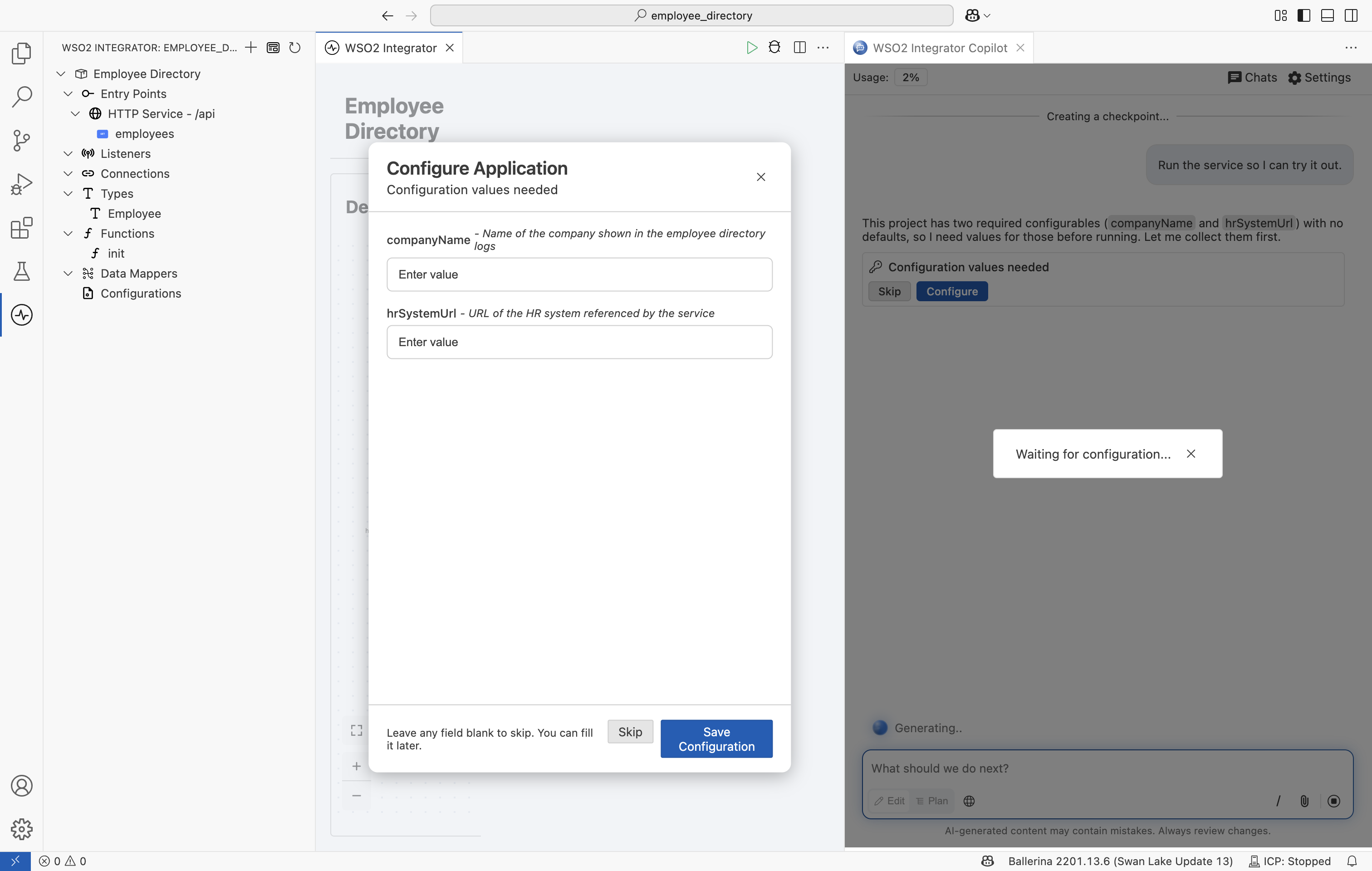Switch Copilot to Edit mode
The width and height of the screenshot is (1372, 871).
pos(890,802)
